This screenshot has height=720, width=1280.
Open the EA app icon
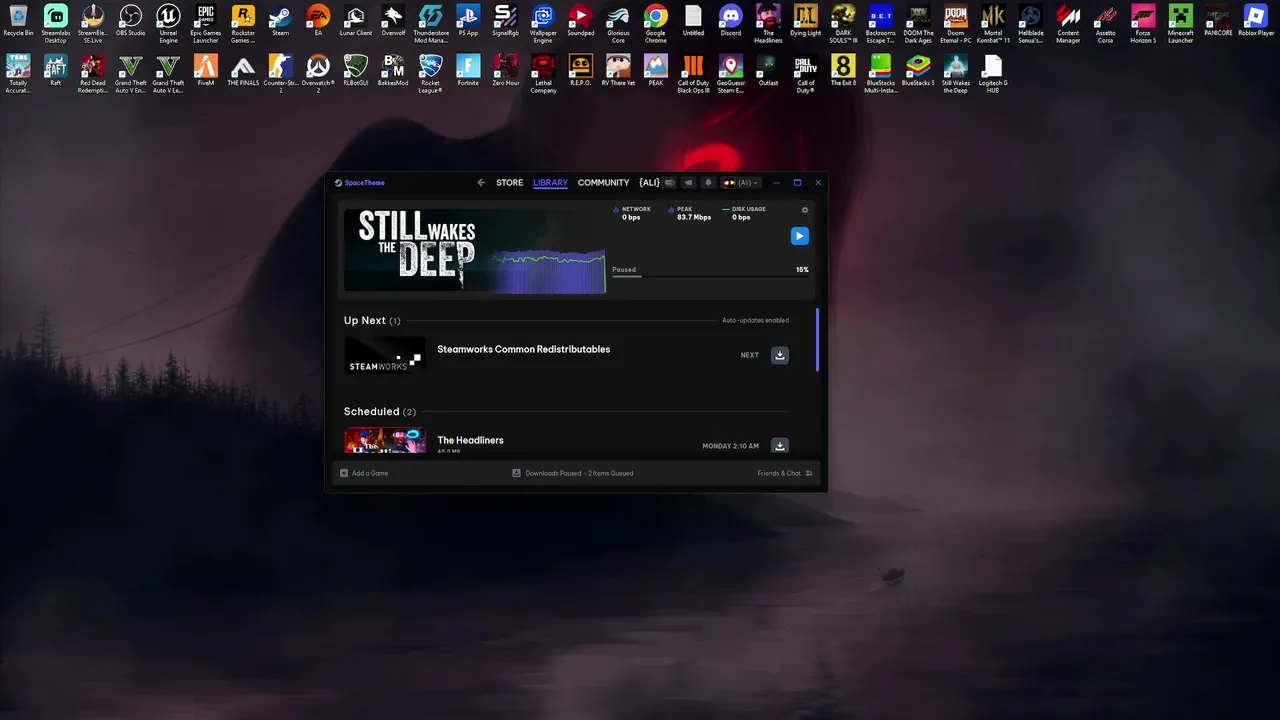318,22
